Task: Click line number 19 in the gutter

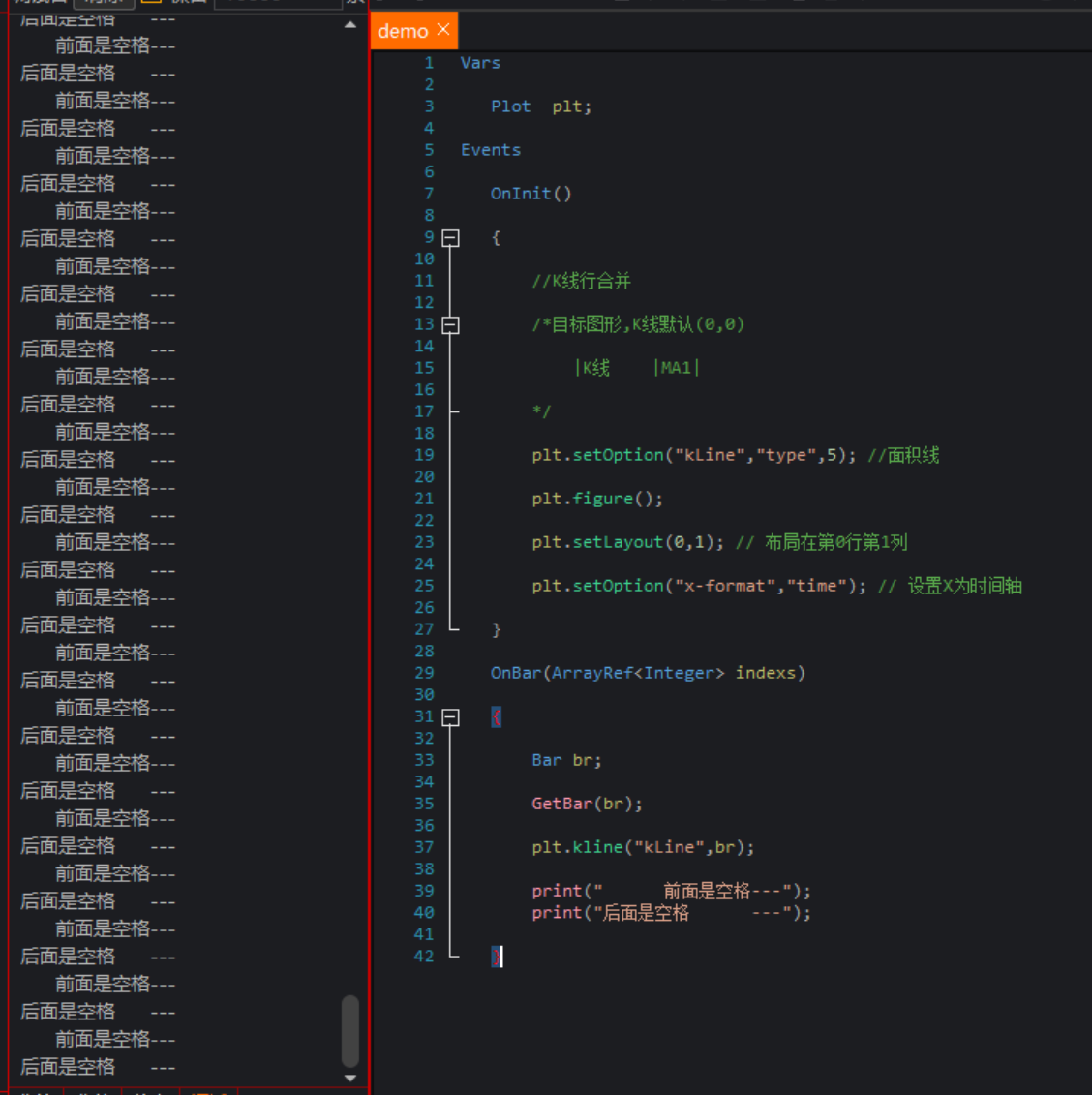Action: pyautogui.click(x=425, y=455)
